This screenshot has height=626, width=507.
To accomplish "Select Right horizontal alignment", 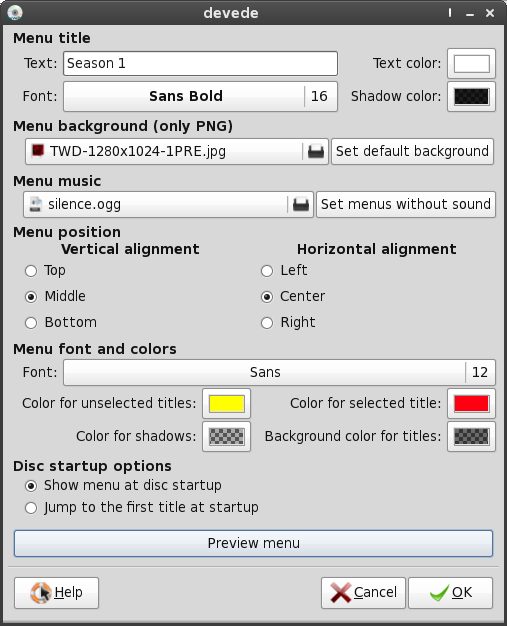I will (267, 323).
